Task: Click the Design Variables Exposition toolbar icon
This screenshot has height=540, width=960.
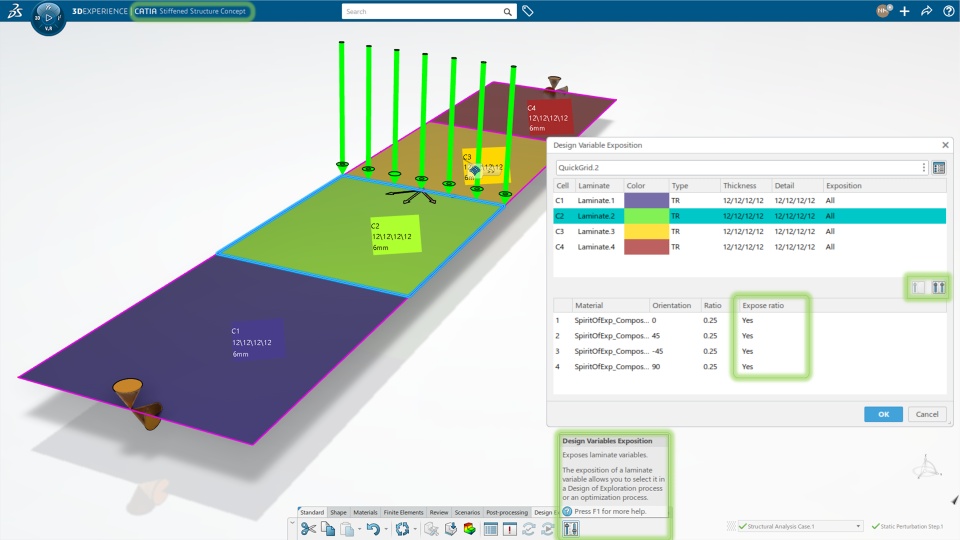Action: tap(571, 529)
